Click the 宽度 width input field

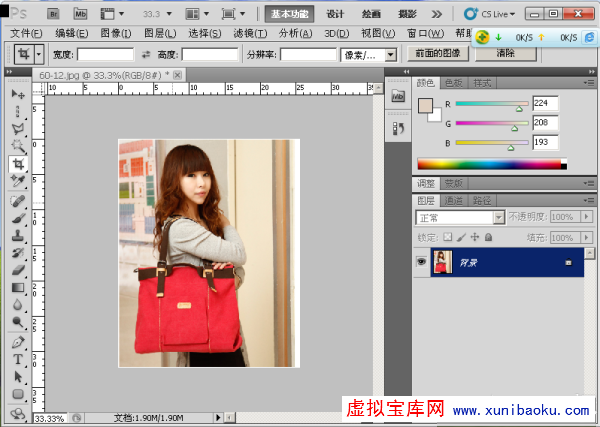click(x=105, y=54)
